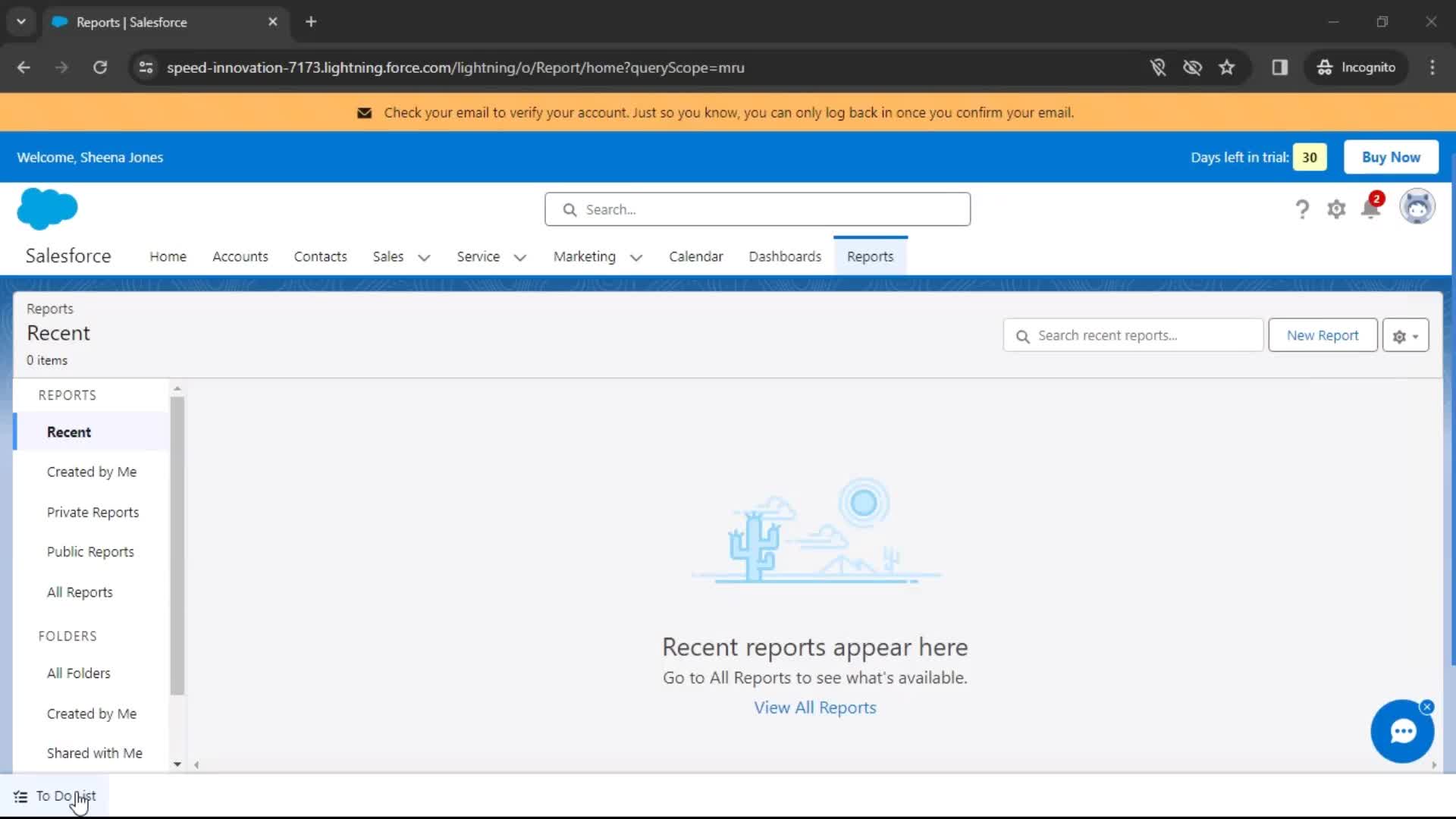Click the trial days left 30 badge

click(x=1310, y=157)
